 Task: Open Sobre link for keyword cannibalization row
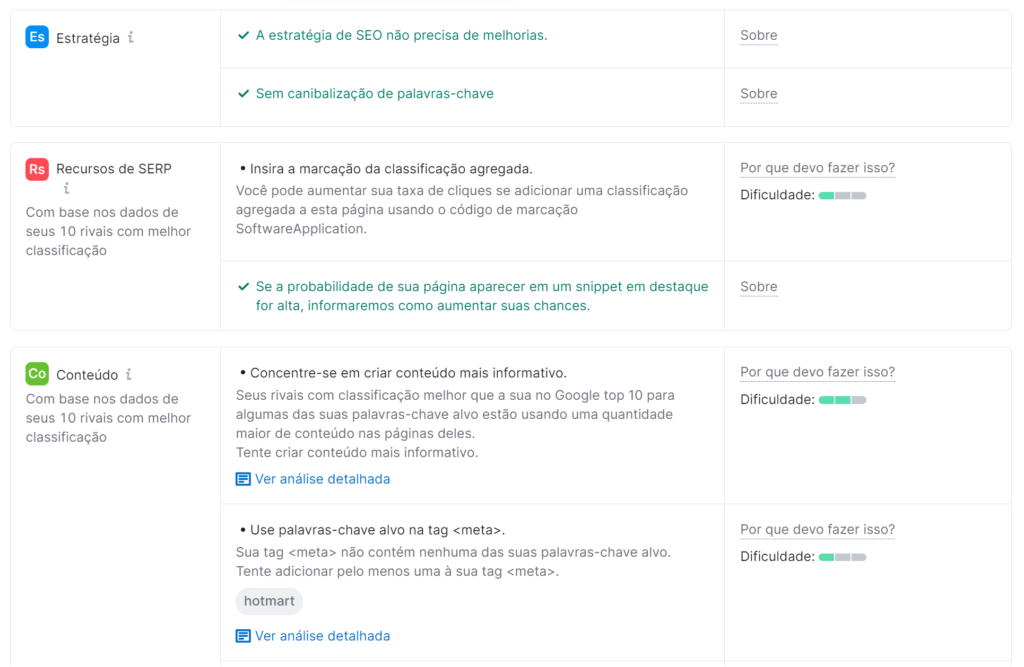coord(758,94)
